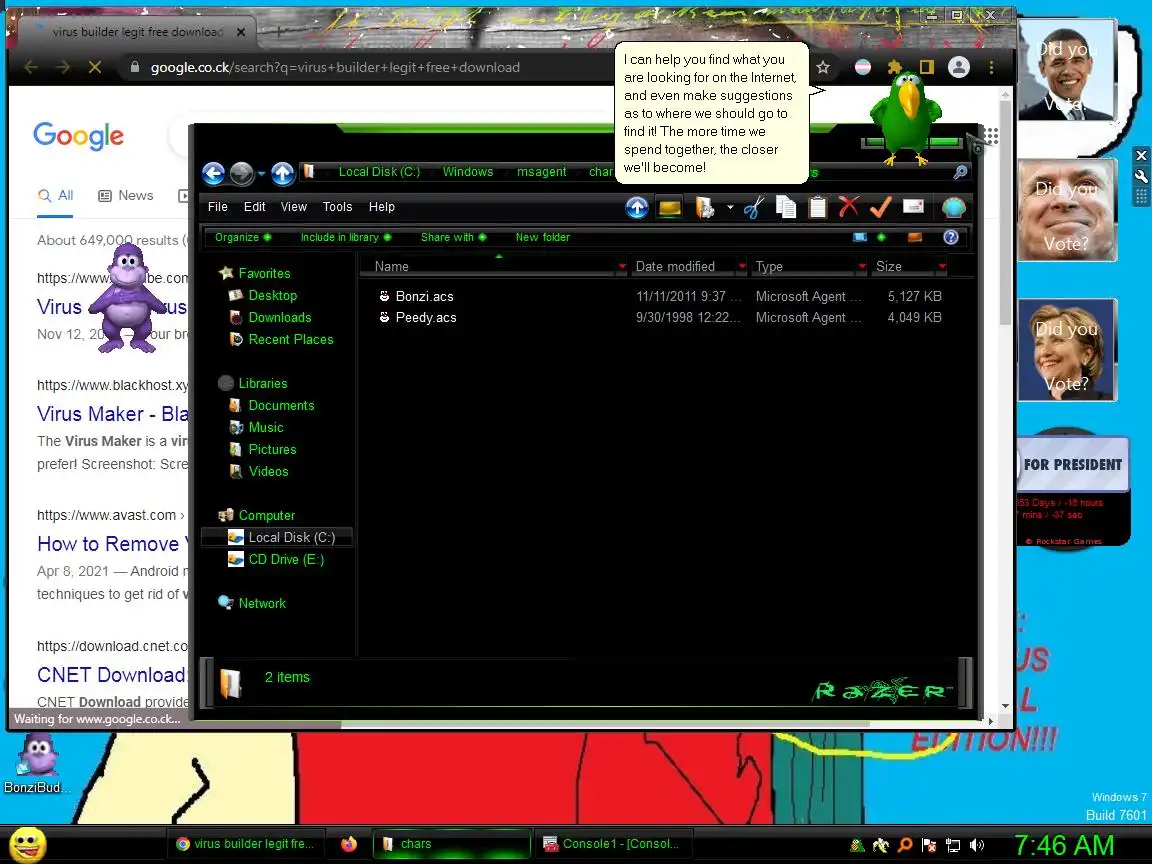
Task: Open the Type column filter arrow
Action: coord(863,266)
